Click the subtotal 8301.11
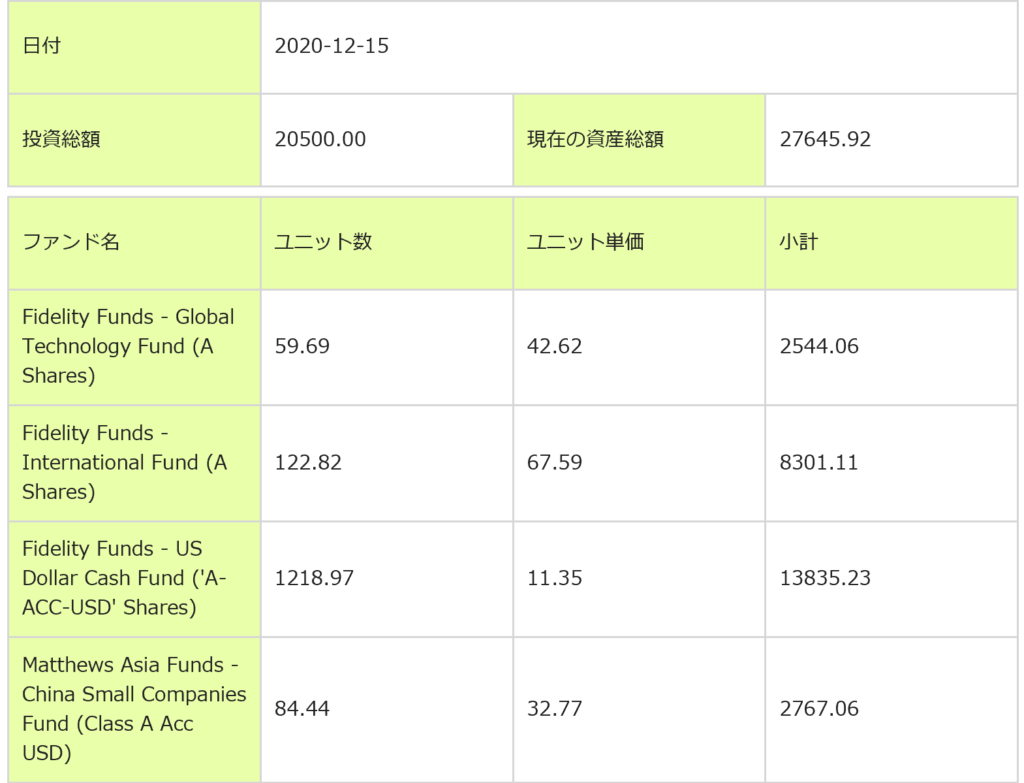This screenshot has height=783, width=1024. (x=819, y=462)
